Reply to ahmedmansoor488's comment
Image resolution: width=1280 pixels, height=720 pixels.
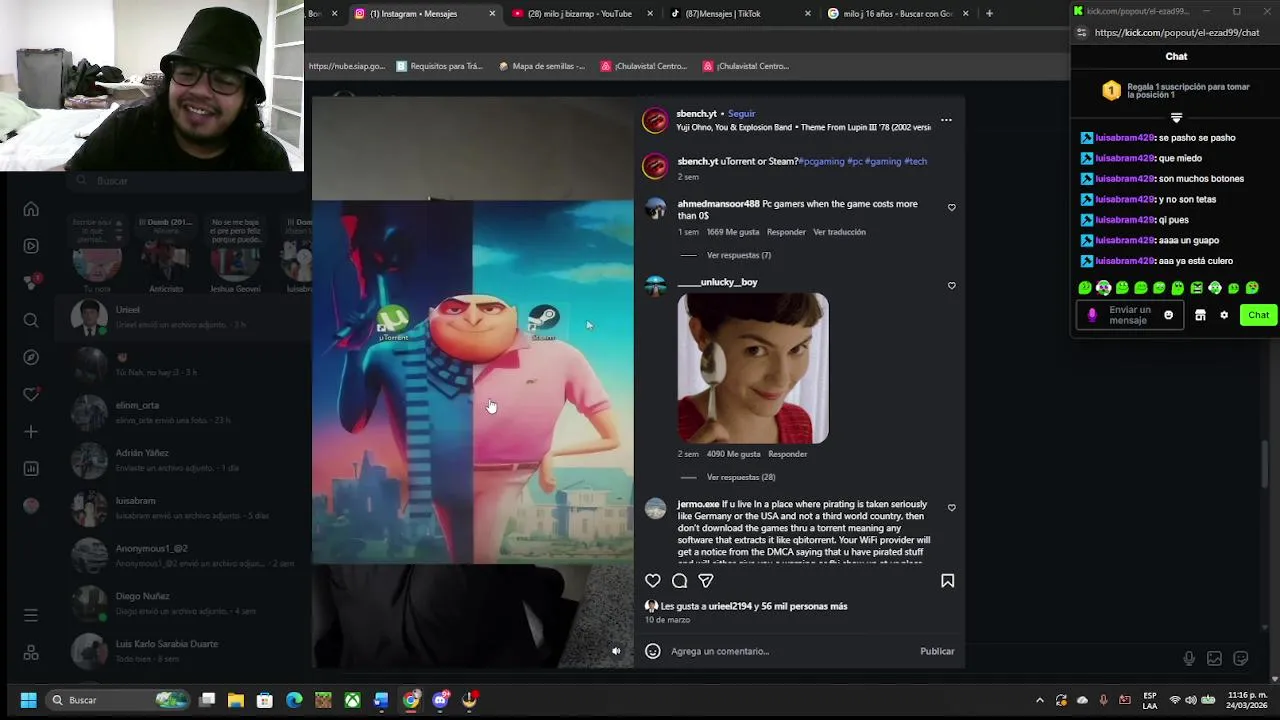786,232
